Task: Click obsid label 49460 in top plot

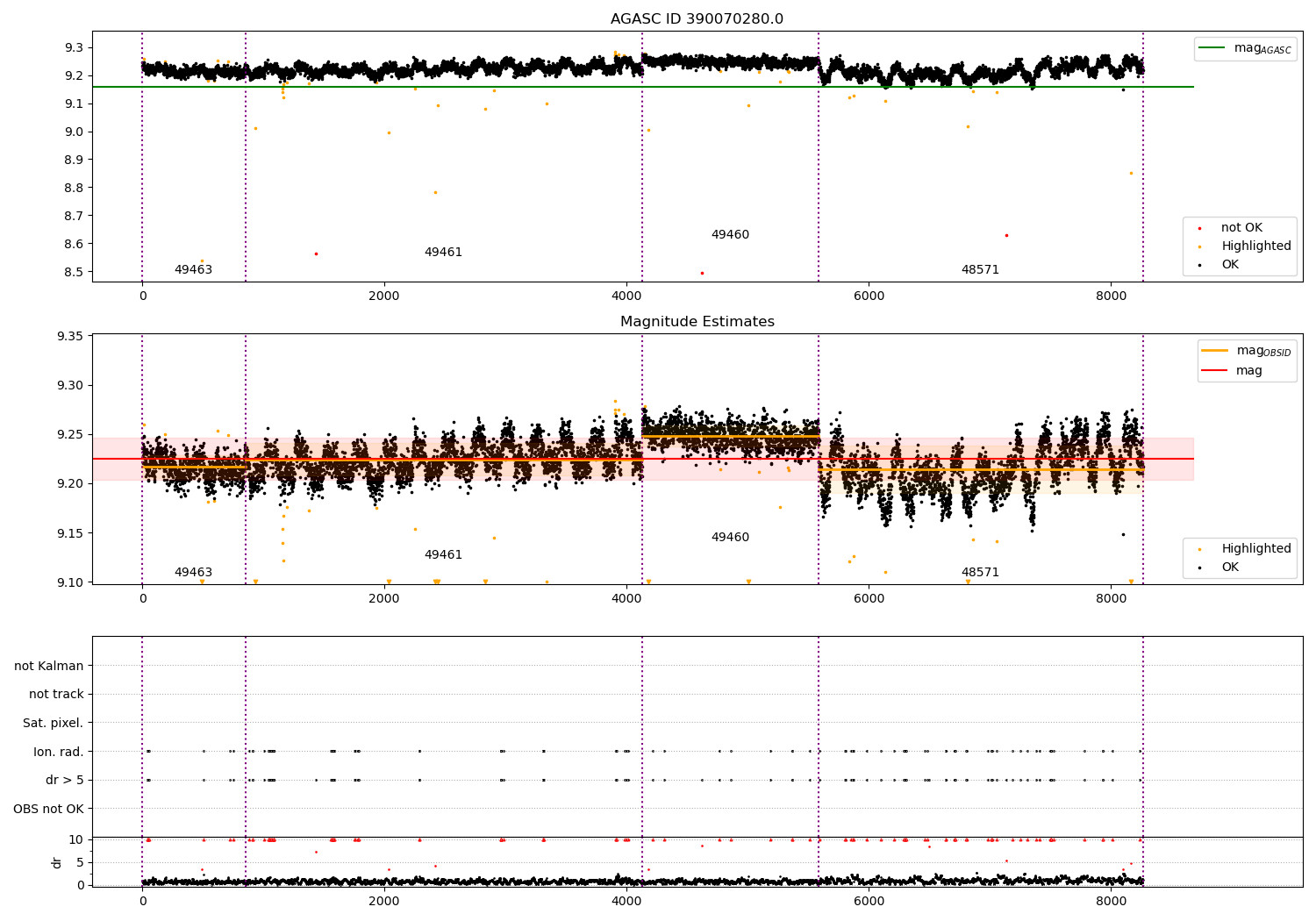Action: point(730,235)
